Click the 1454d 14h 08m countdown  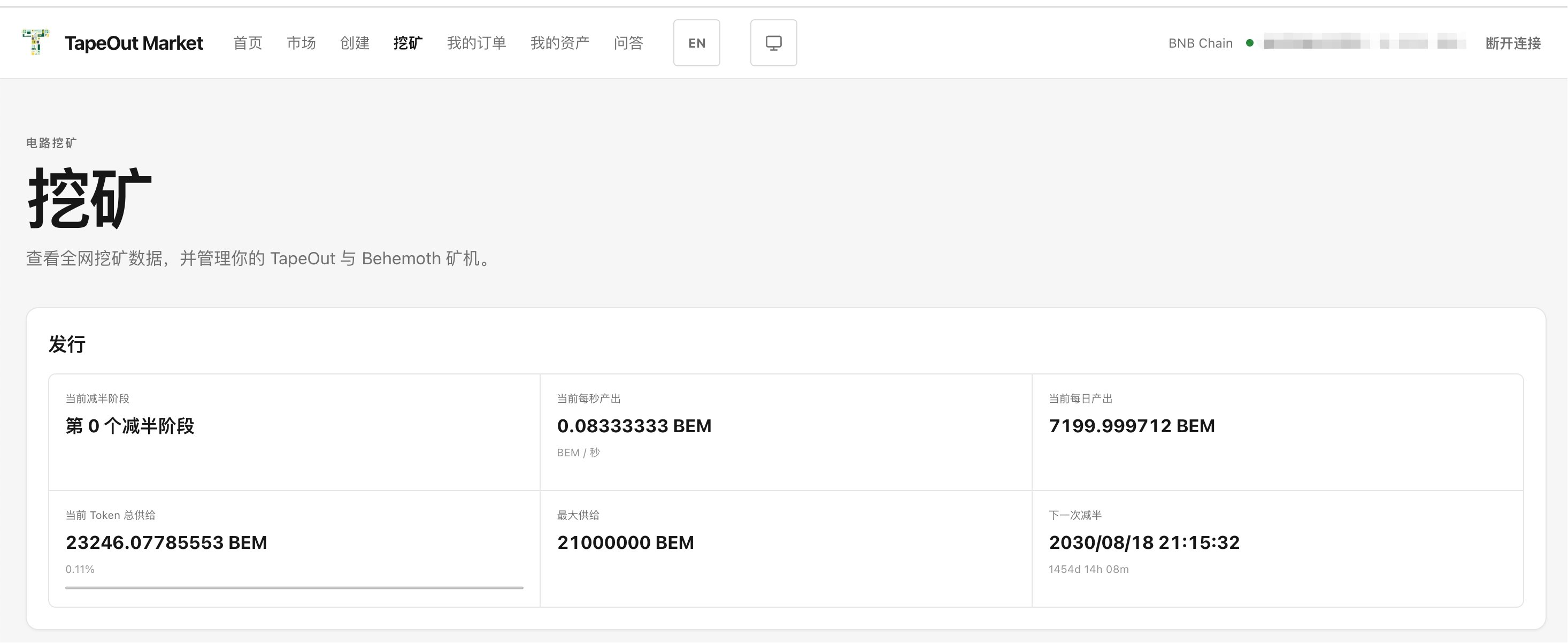click(x=1088, y=569)
